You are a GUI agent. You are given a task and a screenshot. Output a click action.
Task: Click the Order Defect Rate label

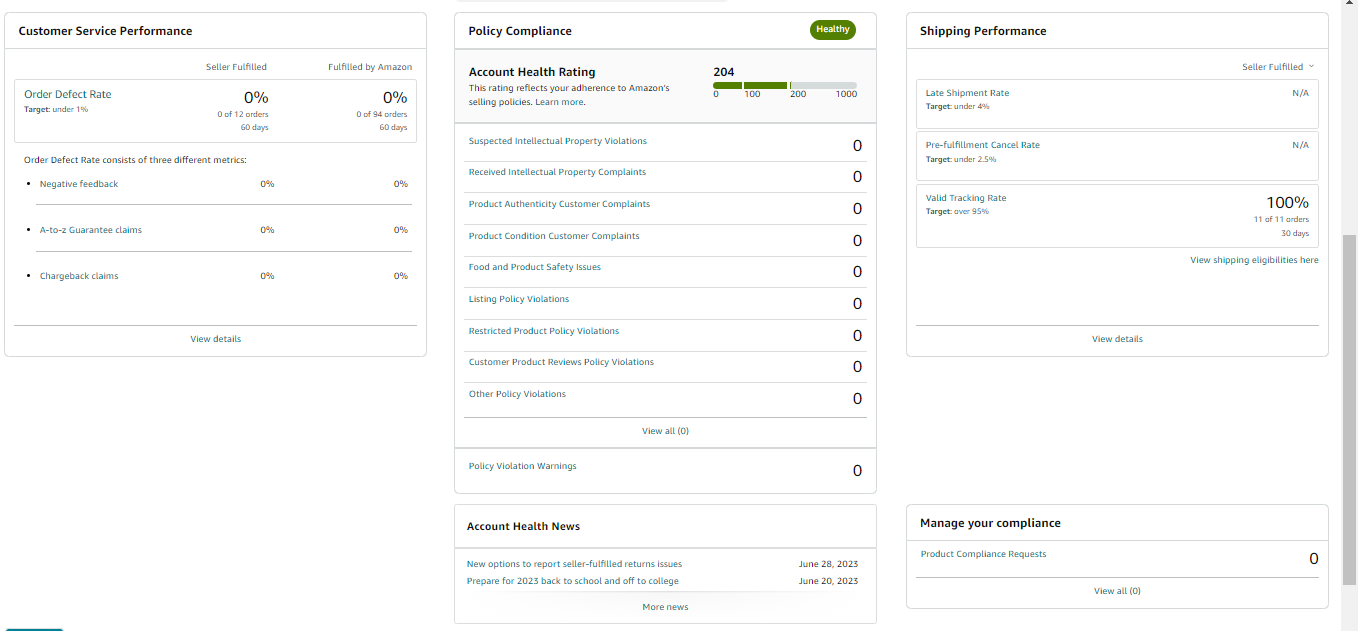(68, 95)
